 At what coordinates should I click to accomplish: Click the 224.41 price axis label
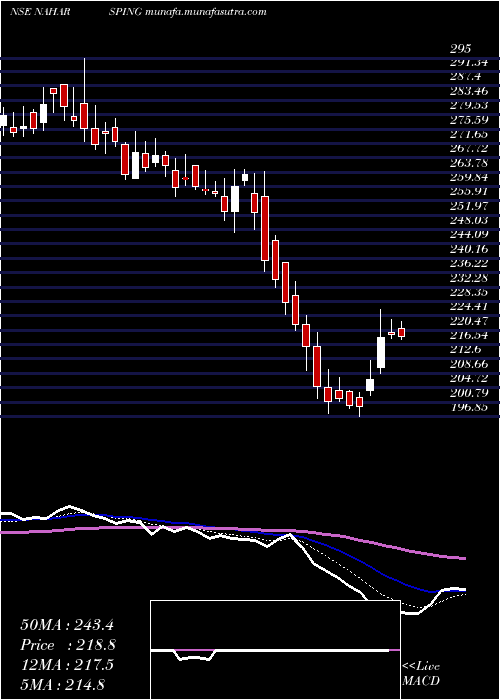pos(469,306)
